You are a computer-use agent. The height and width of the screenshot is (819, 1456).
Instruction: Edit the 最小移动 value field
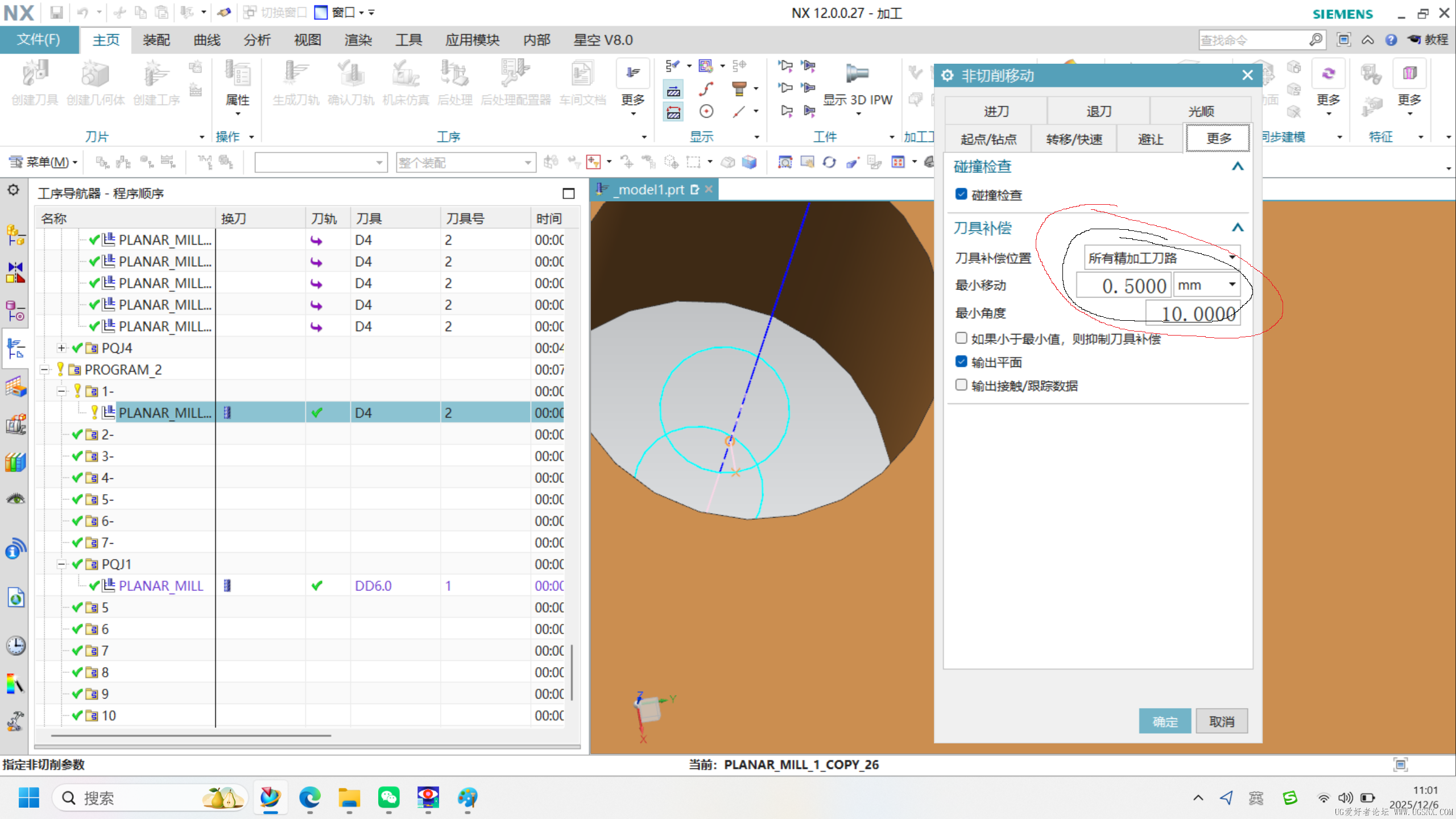click(x=1123, y=285)
